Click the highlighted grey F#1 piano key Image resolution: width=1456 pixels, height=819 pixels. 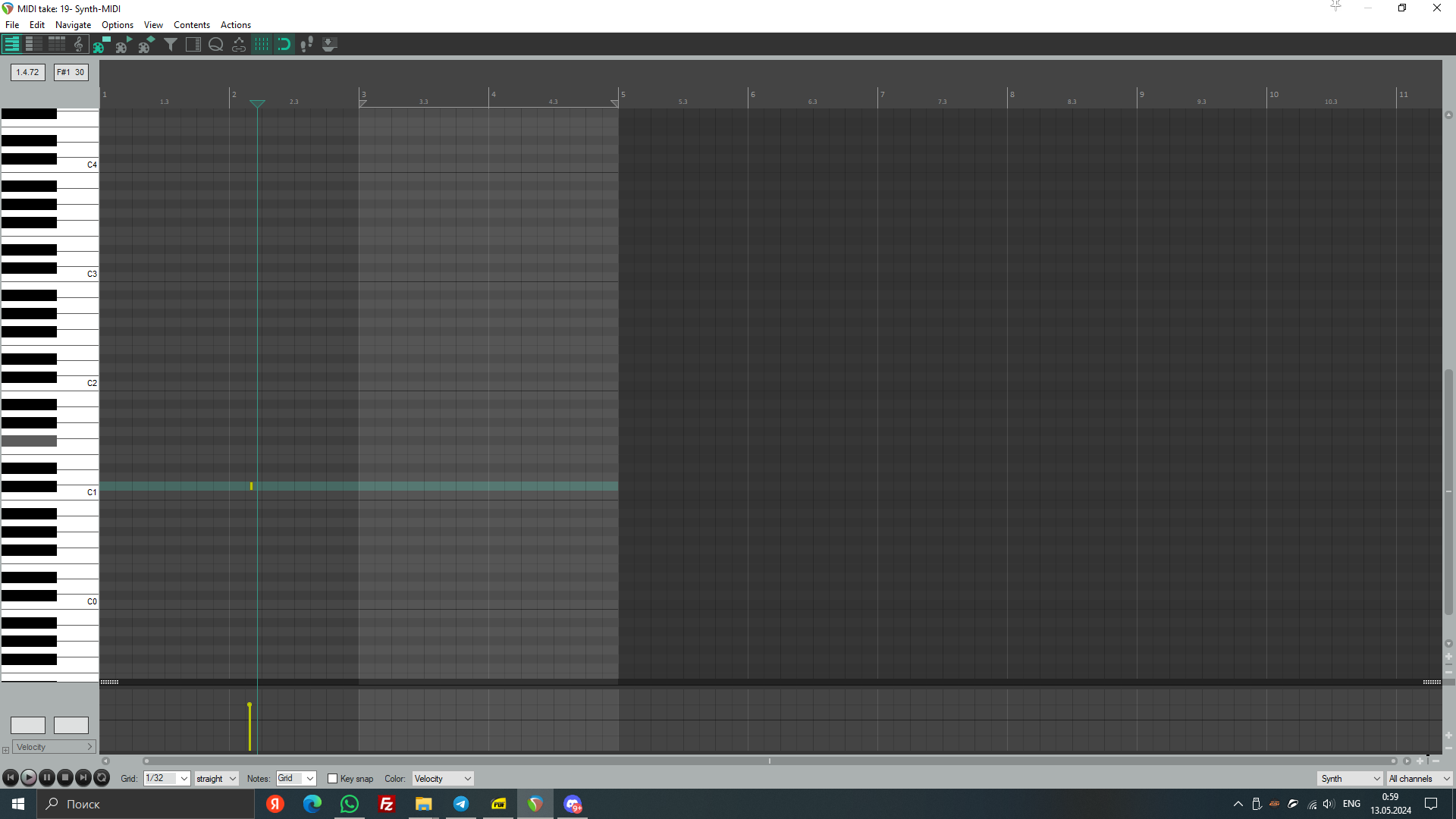pos(29,441)
